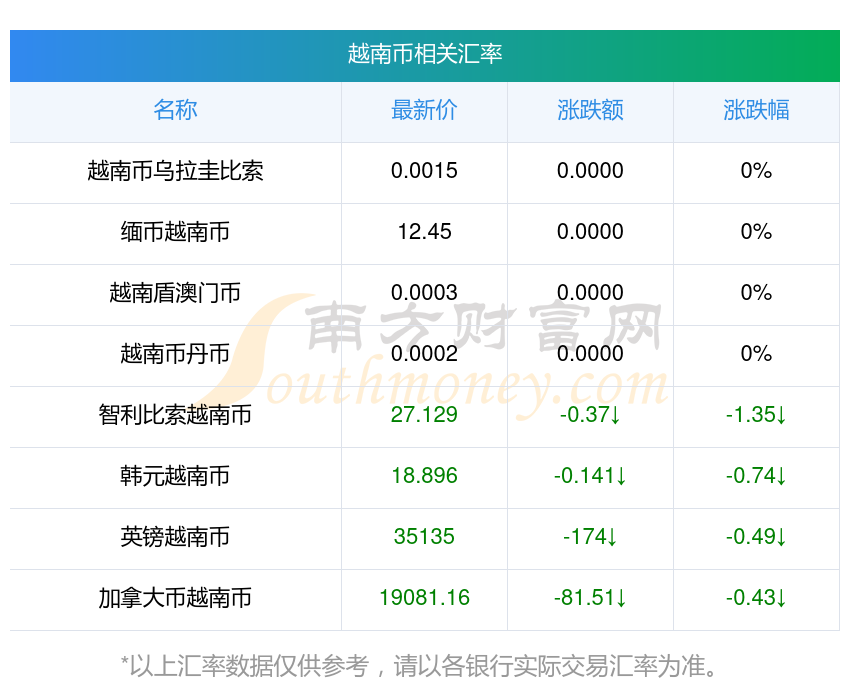
Task: Click the -0.141↓ change amount
Action: [590, 476]
